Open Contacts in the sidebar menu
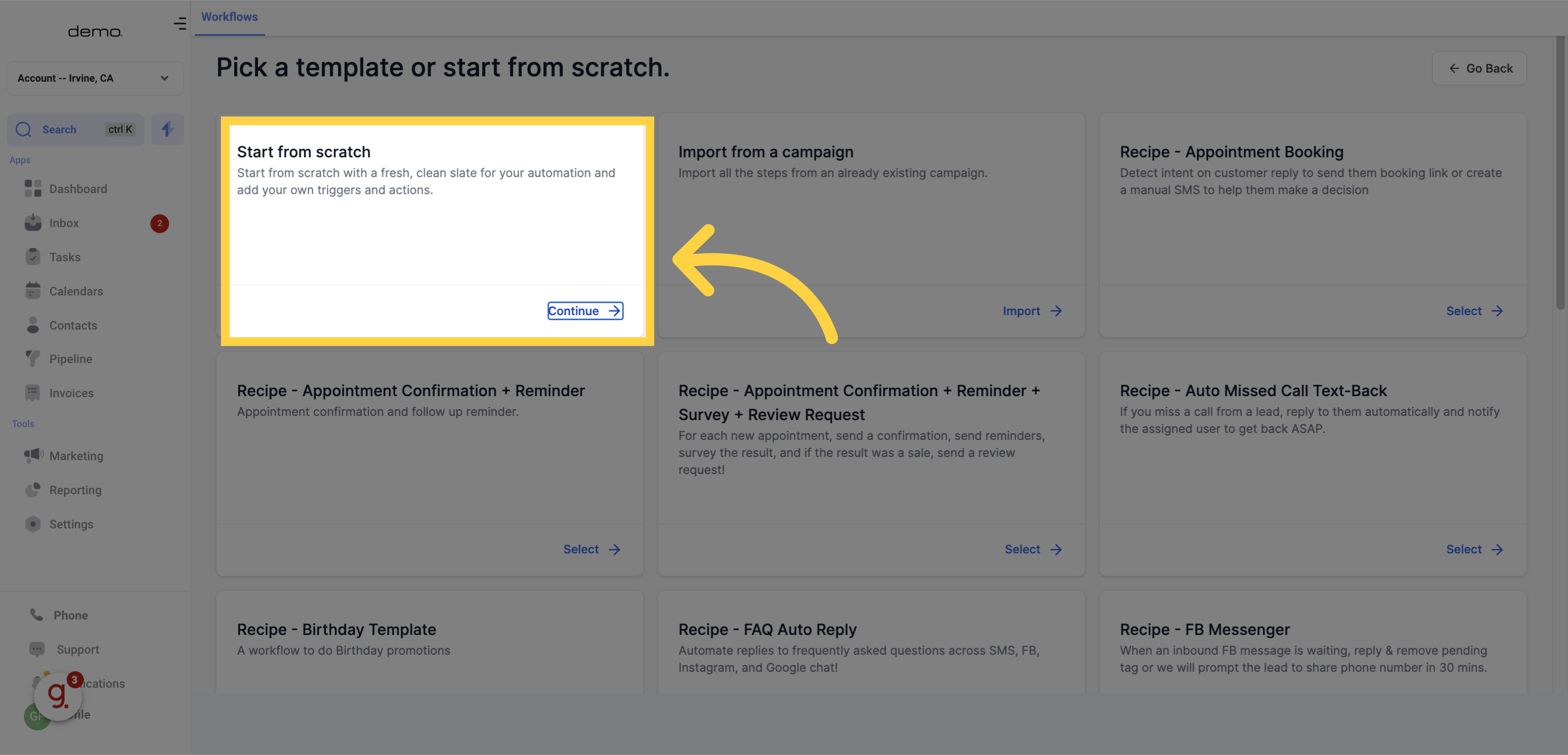The image size is (1568, 755). pyautogui.click(x=73, y=325)
